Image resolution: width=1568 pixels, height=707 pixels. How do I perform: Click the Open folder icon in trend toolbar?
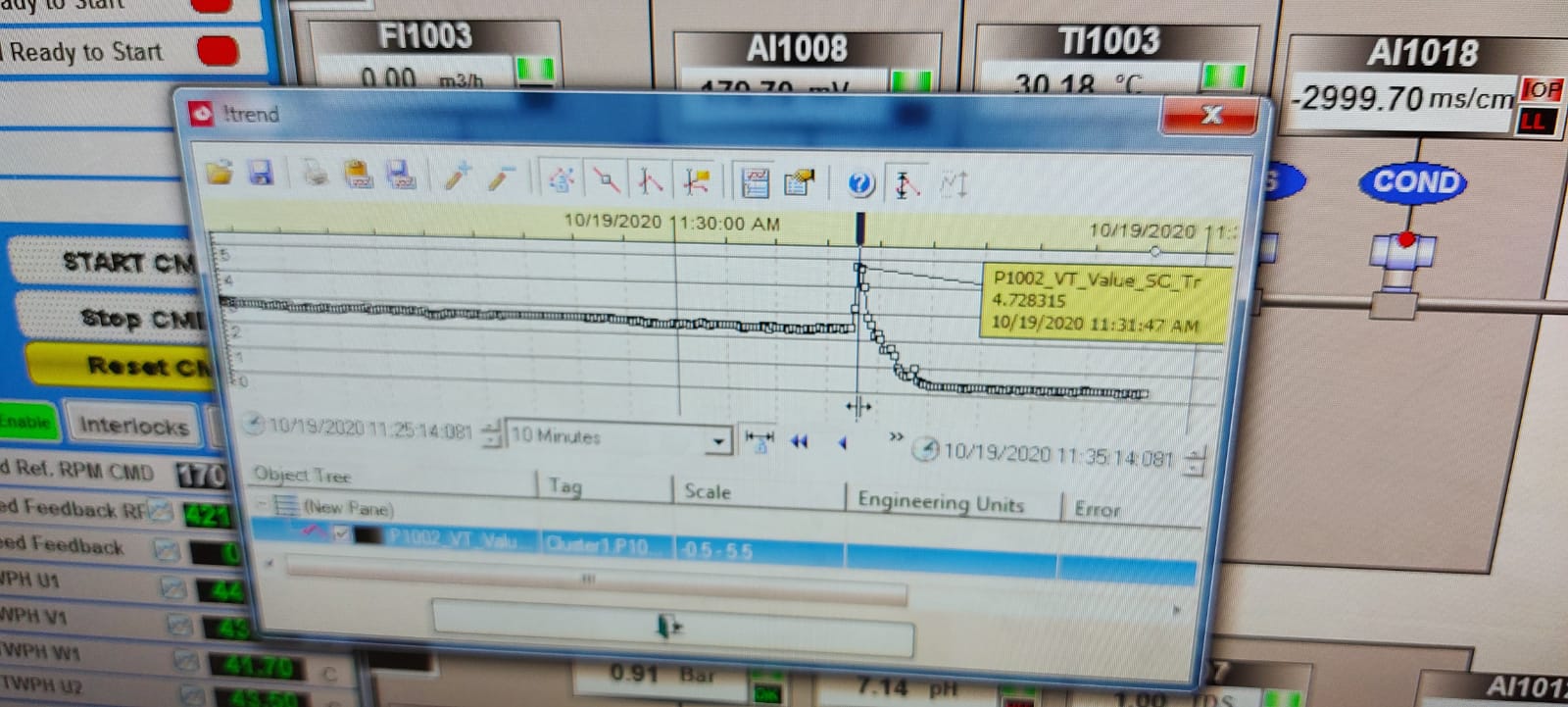pyautogui.click(x=220, y=174)
